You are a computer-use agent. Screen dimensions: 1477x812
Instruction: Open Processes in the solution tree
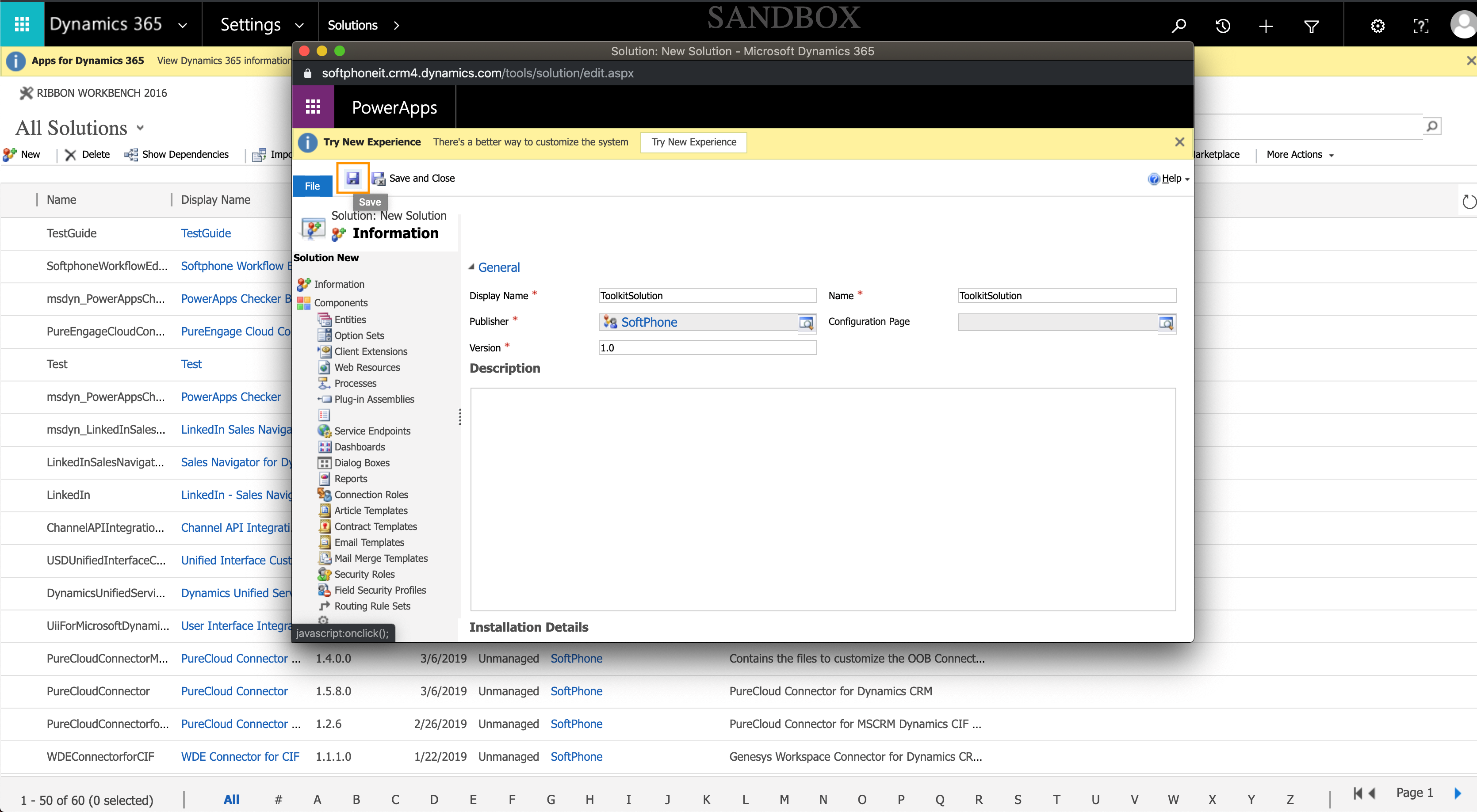point(355,383)
